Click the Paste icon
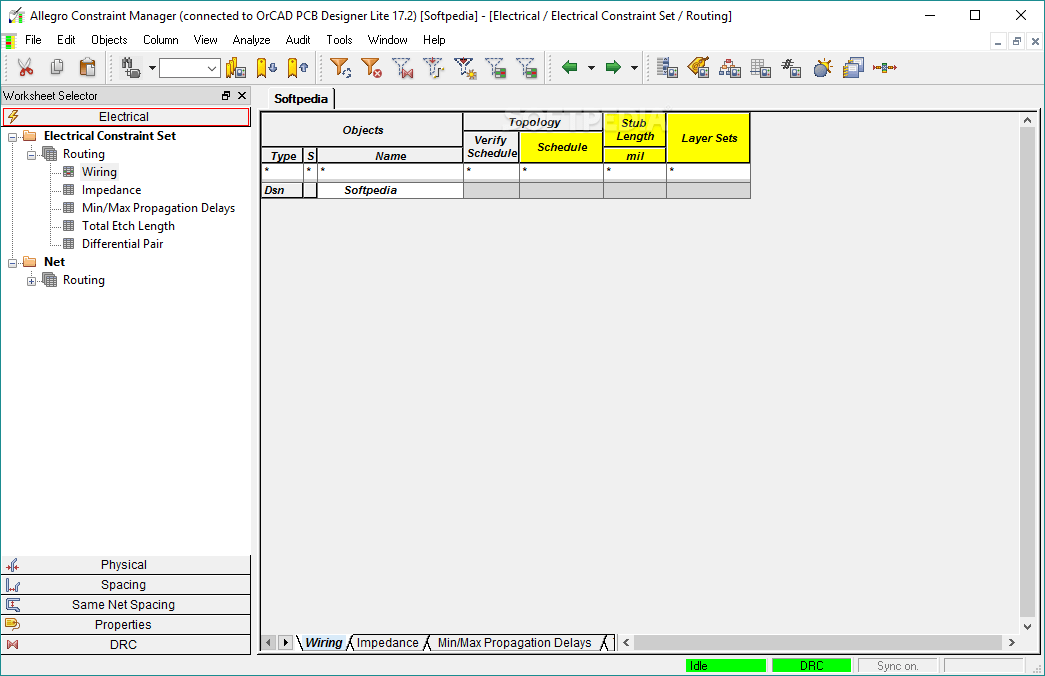Screen dimensions: 1045x676 (x=87, y=67)
